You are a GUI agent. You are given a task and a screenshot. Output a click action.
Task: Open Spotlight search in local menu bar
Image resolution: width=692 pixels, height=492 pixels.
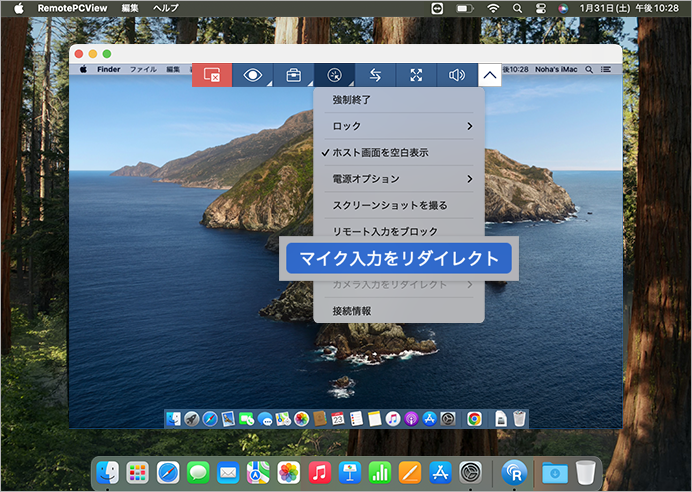pyautogui.click(x=517, y=8)
